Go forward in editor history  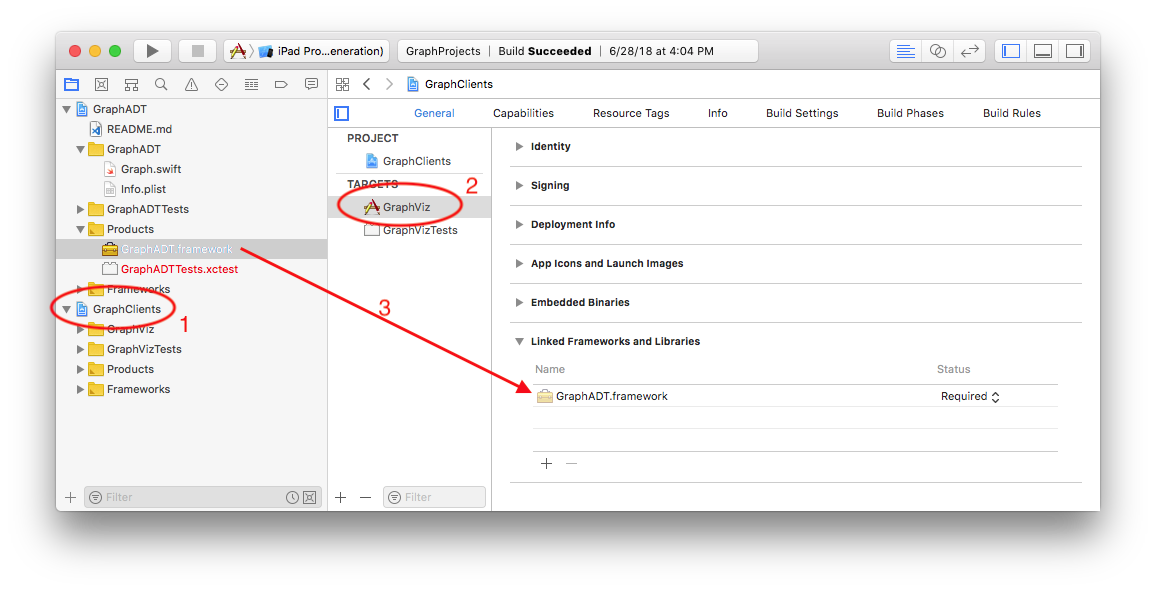click(389, 84)
